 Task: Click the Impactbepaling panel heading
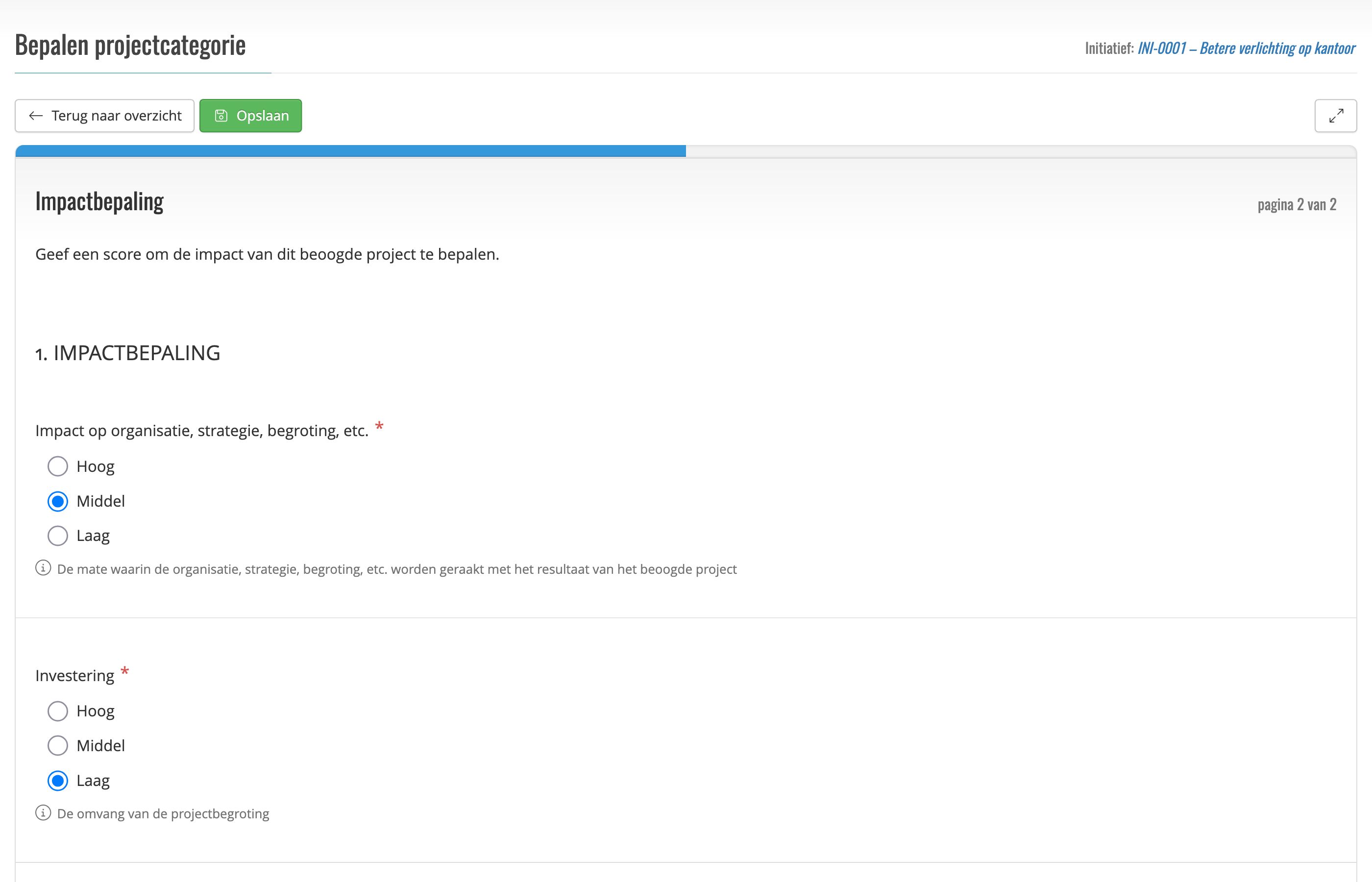pyautogui.click(x=99, y=201)
